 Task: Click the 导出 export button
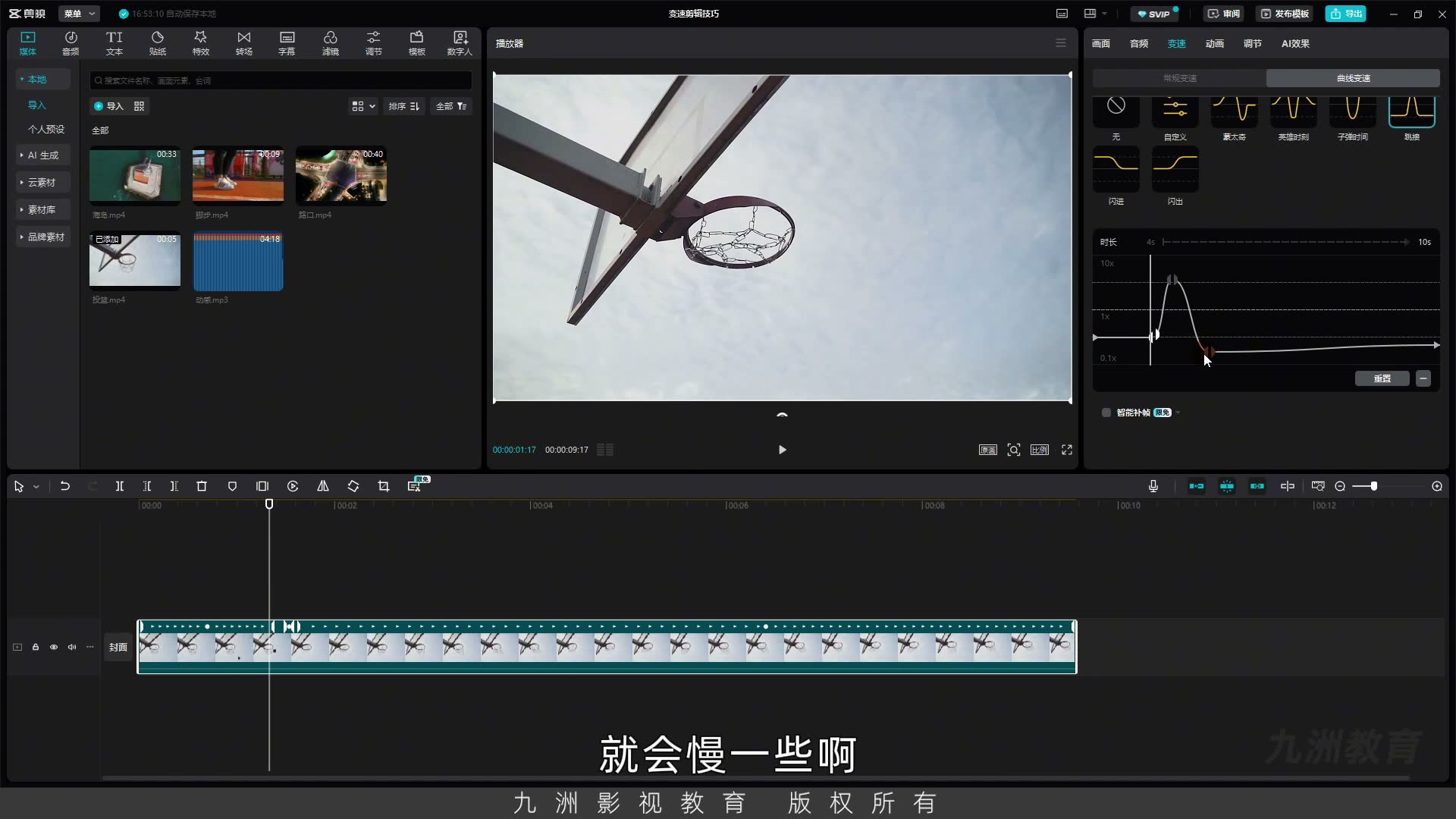click(1346, 14)
